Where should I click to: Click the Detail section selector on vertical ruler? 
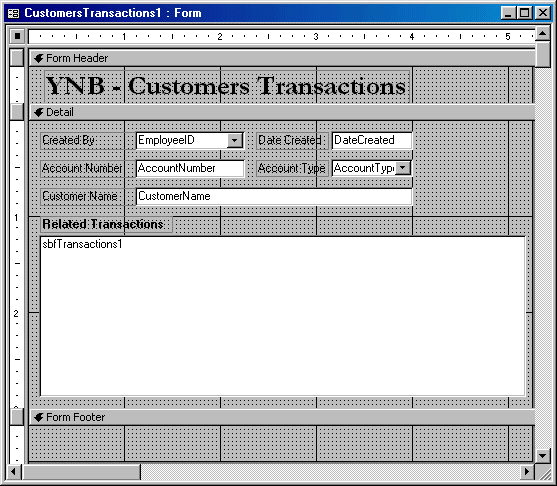tap(17, 112)
